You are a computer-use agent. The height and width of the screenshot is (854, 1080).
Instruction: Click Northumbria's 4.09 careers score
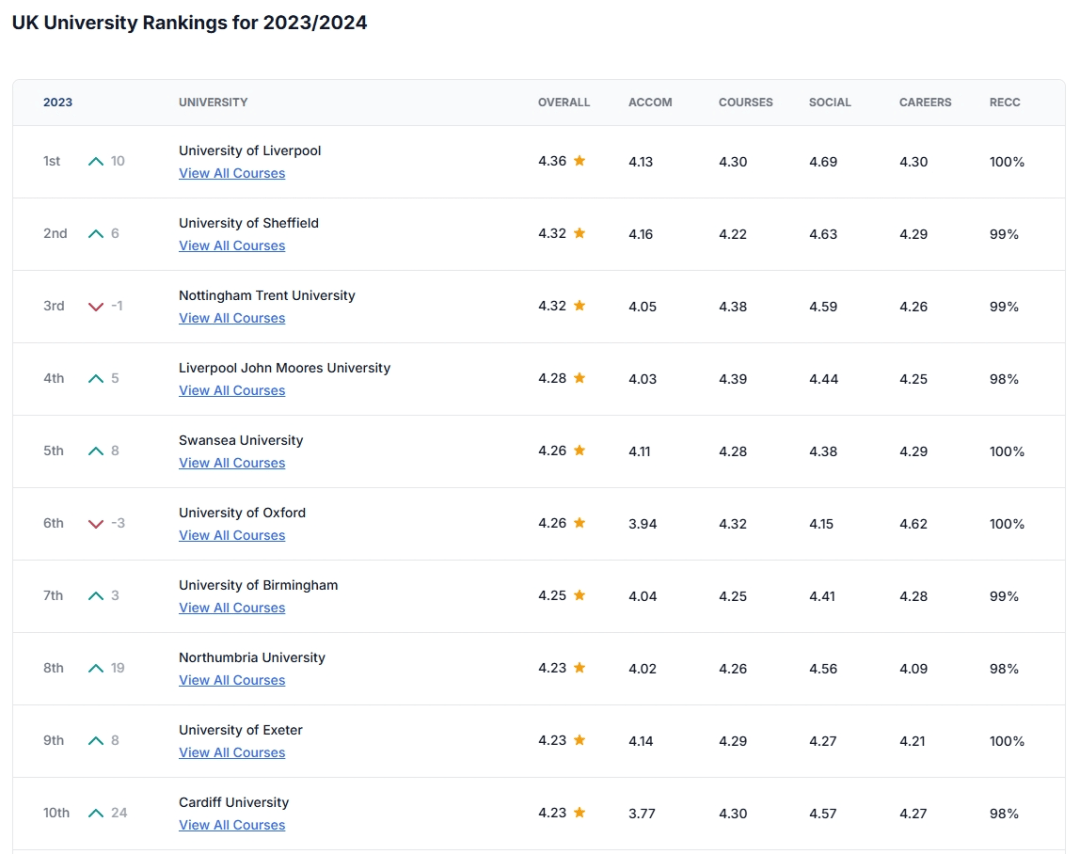913,668
